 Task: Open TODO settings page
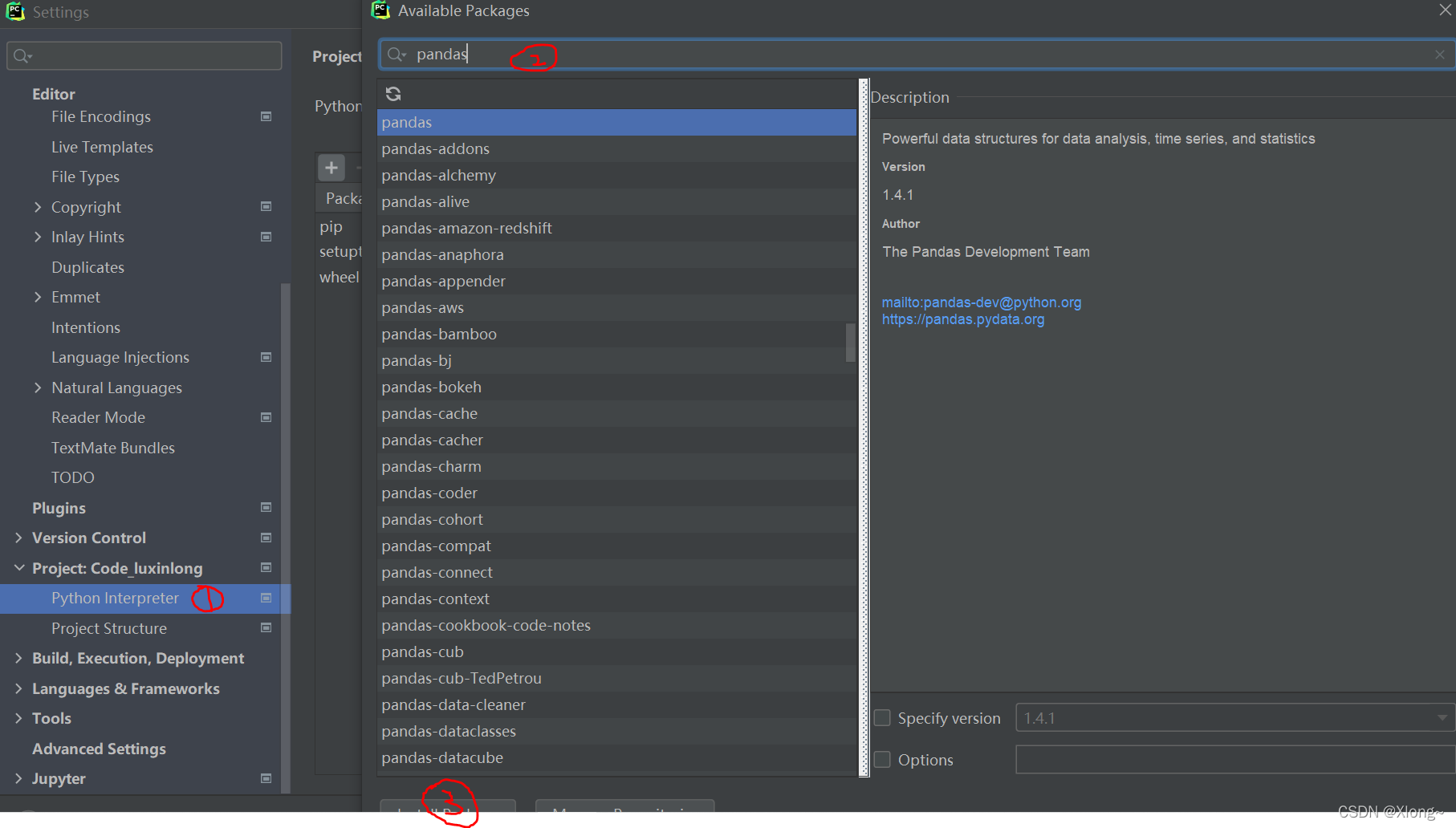[x=73, y=477]
